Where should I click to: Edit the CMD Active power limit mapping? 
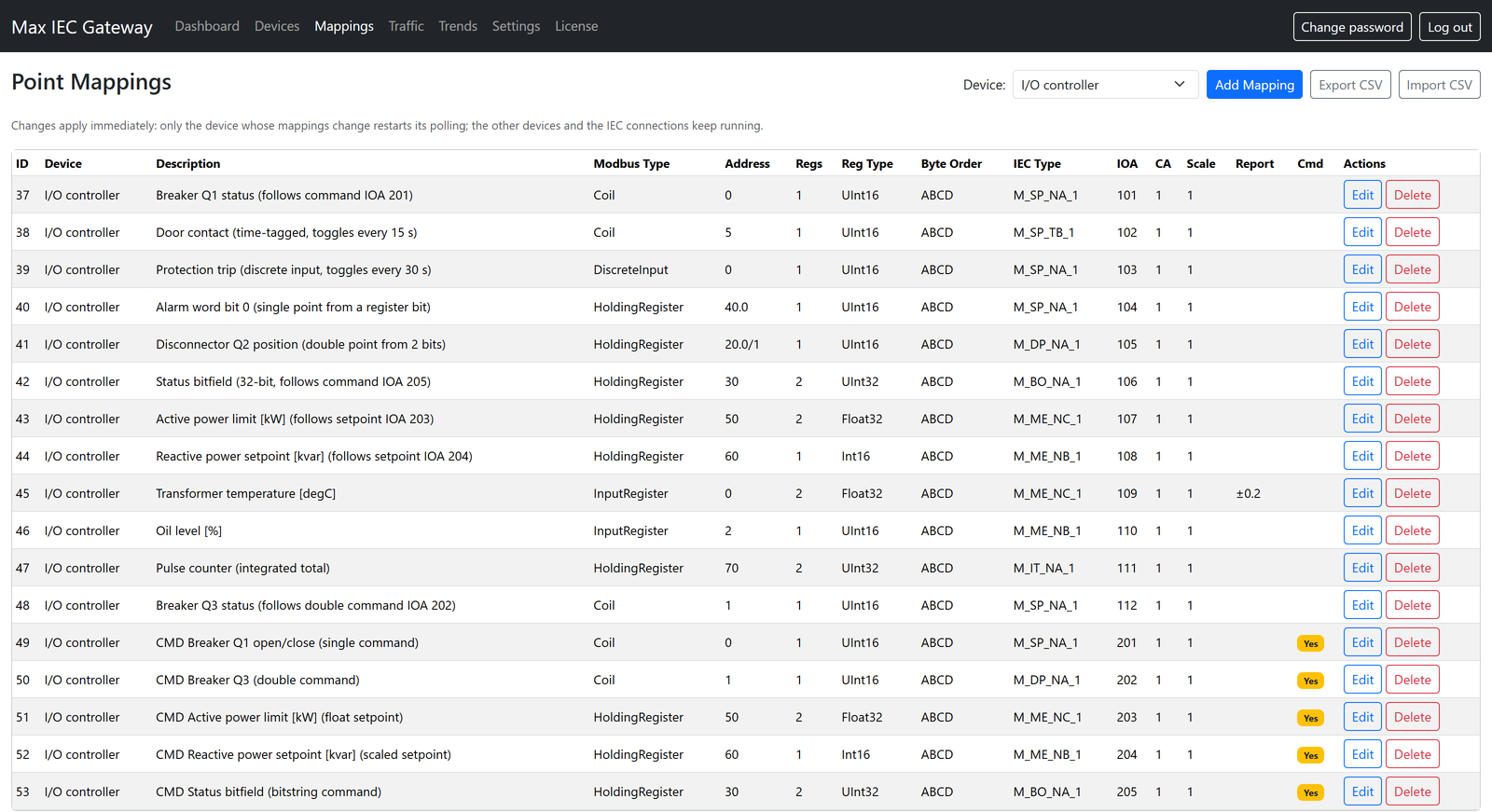(1362, 717)
